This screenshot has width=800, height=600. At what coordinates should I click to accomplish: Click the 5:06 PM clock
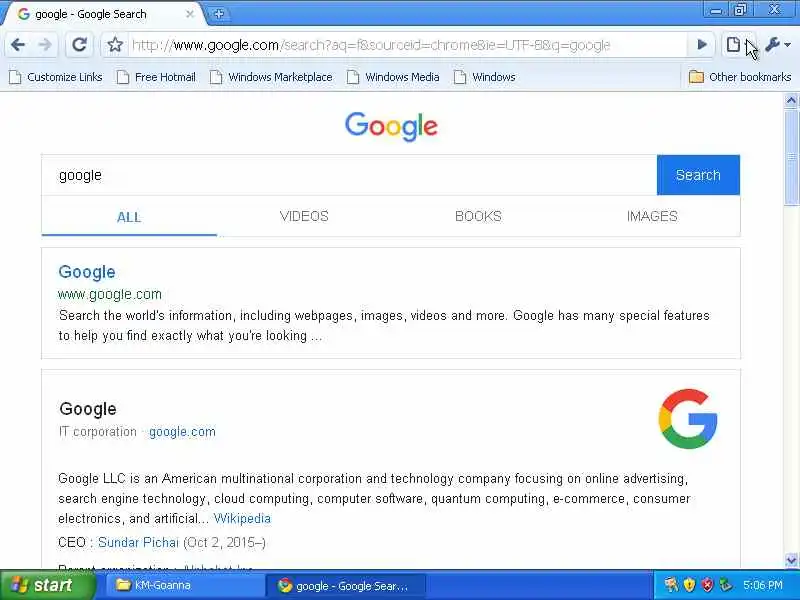point(763,585)
